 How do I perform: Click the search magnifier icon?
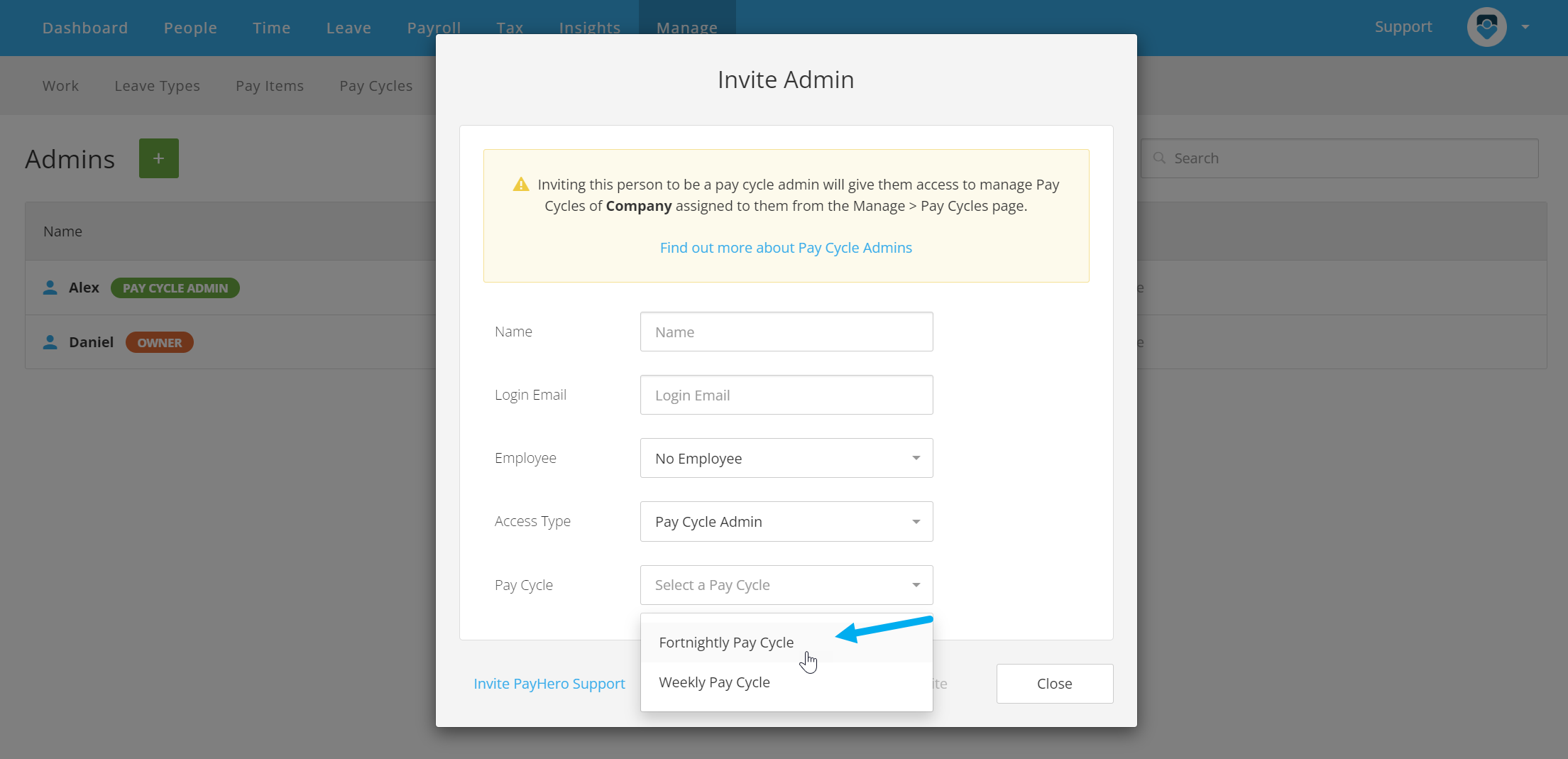coord(1159,158)
